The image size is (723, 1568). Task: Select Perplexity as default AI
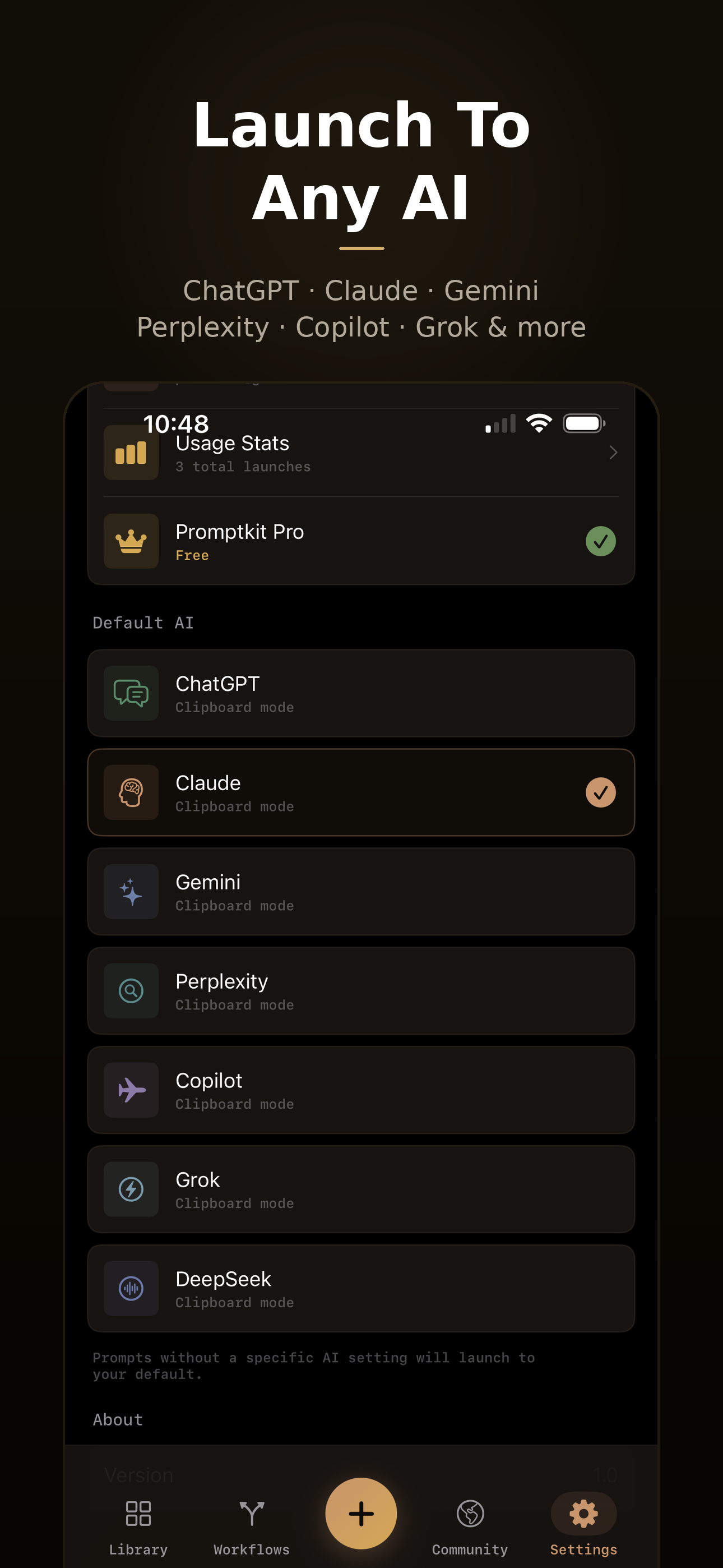pos(361,990)
